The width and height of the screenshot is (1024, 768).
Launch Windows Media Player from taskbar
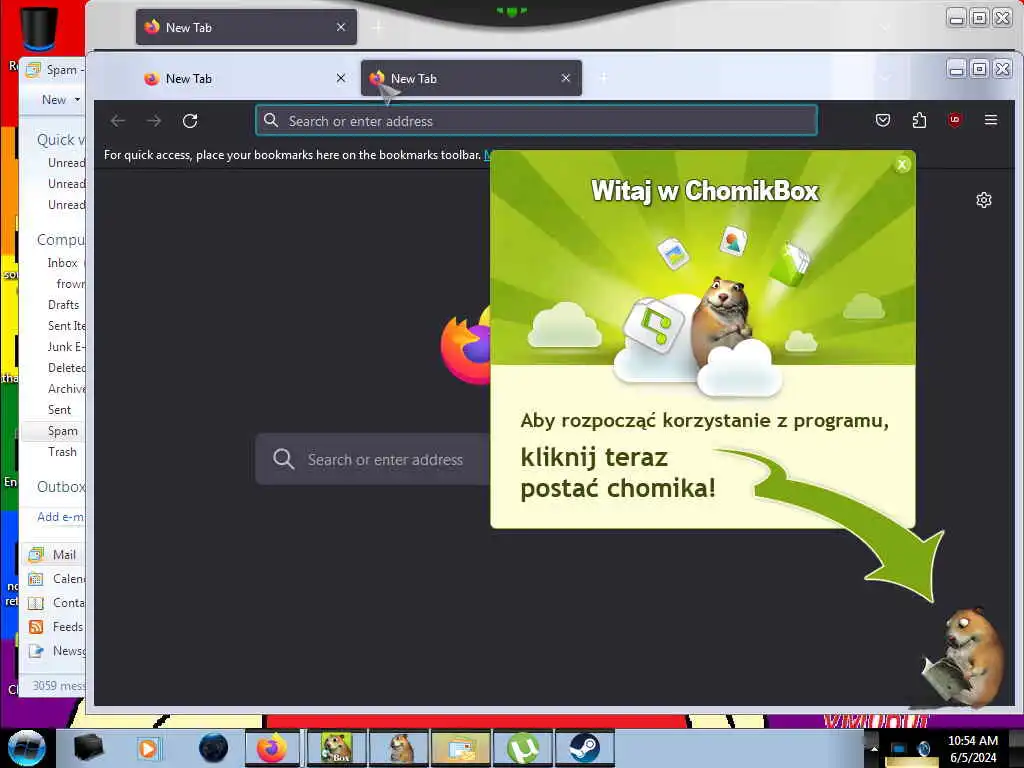[x=148, y=748]
